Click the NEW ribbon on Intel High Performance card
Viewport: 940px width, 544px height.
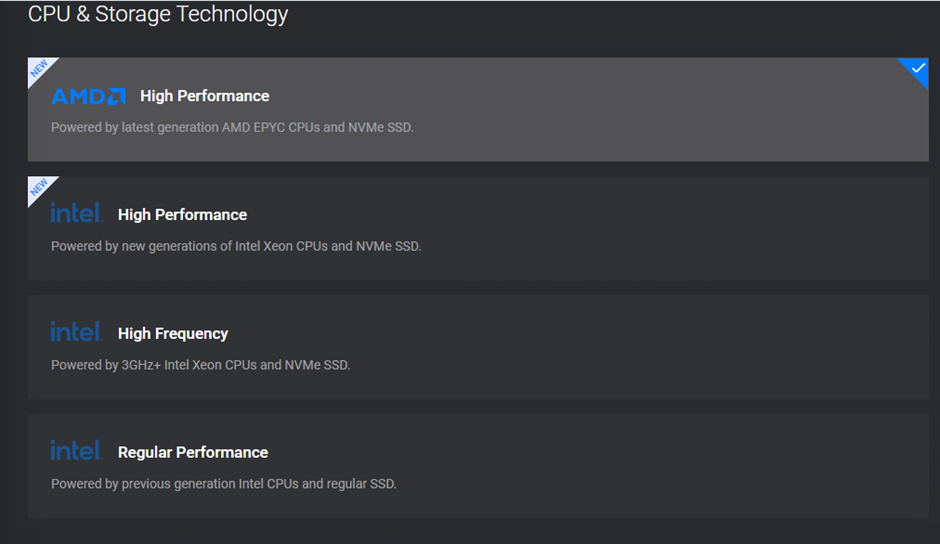click(x=39, y=188)
